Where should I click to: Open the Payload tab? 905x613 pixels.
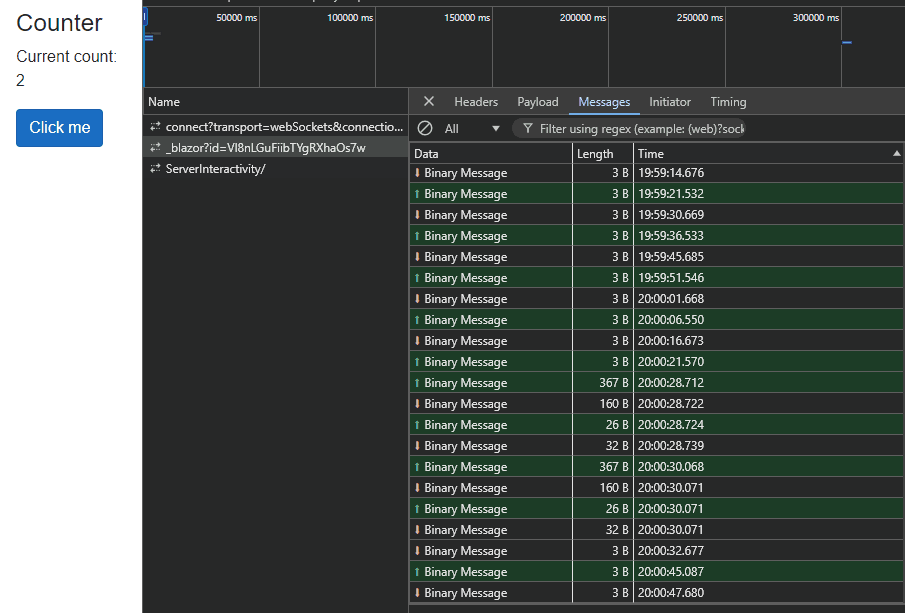coord(538,102)
